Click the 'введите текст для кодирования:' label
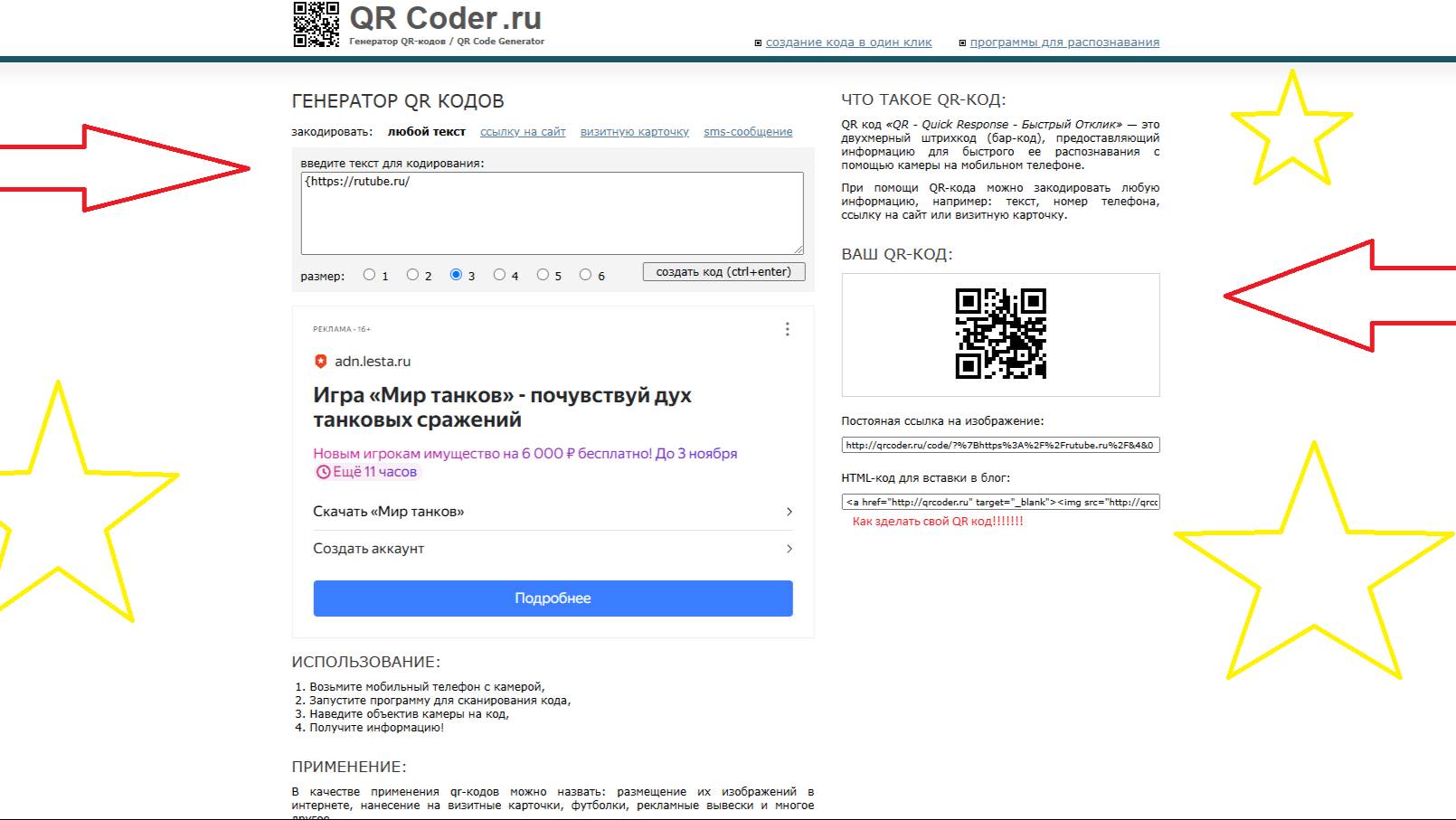This screenshot has width=1456, height=820. [392, 164]
